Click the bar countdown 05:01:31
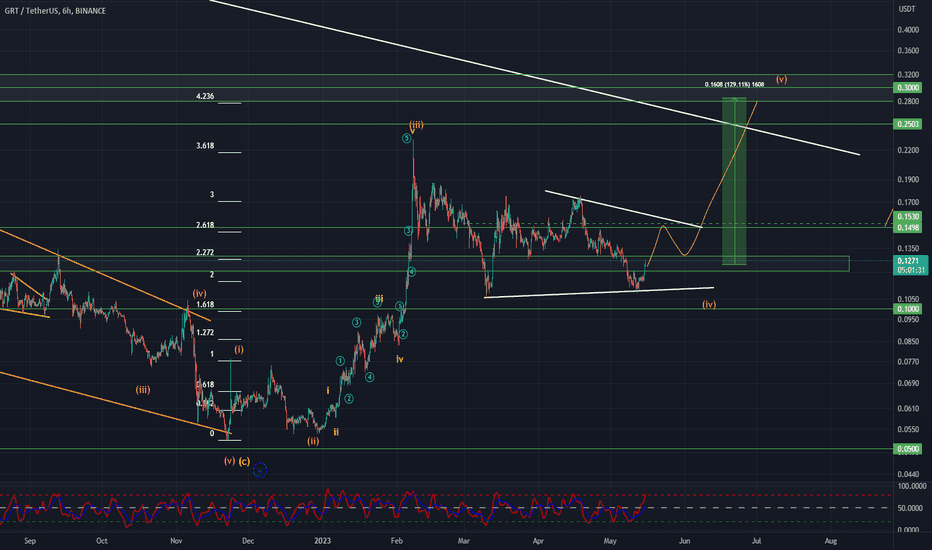932x550 pixels. pyautogui.click(x=910, y=270)
